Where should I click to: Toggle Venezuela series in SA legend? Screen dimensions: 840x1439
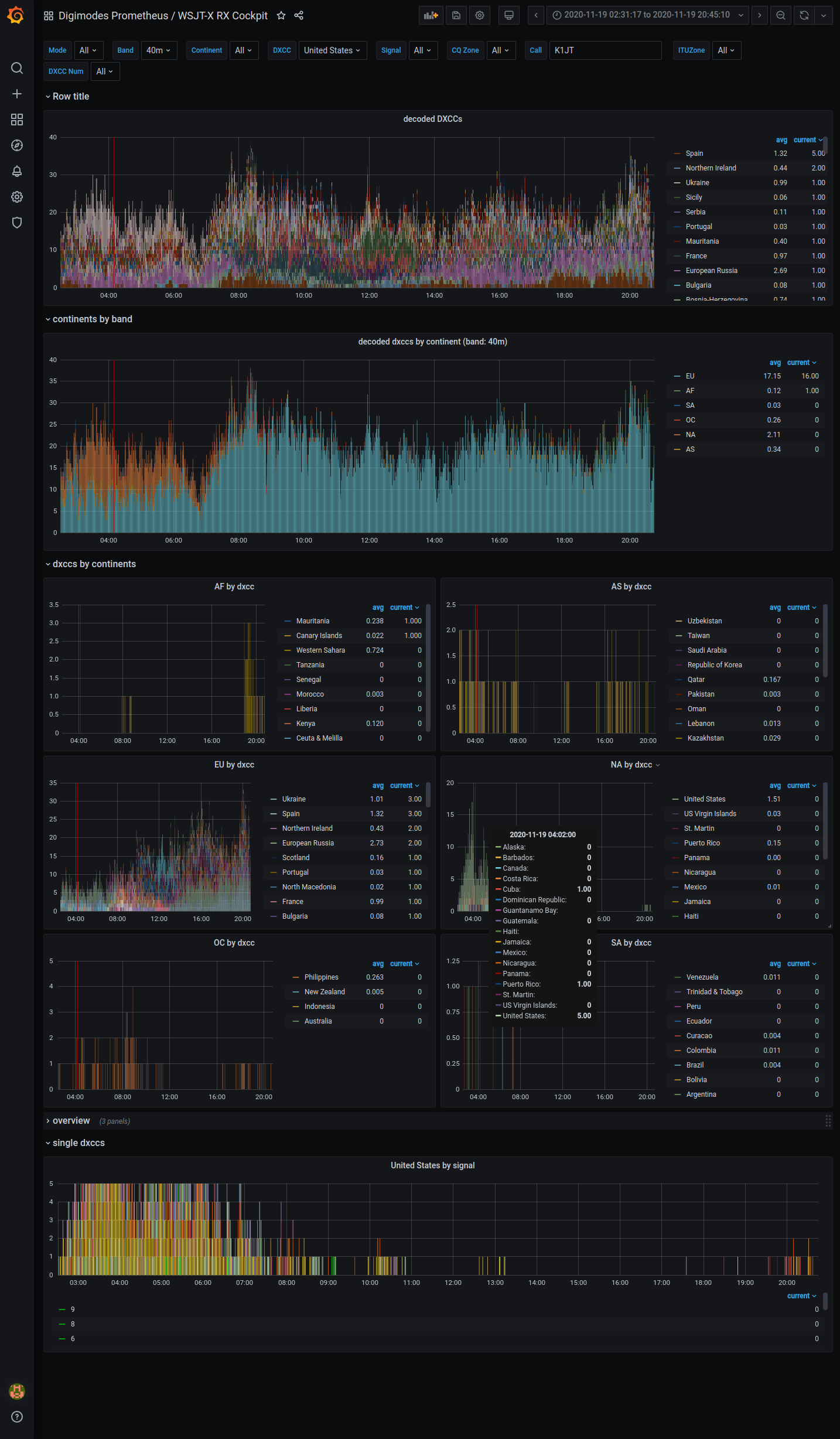(x=702, y=977)
